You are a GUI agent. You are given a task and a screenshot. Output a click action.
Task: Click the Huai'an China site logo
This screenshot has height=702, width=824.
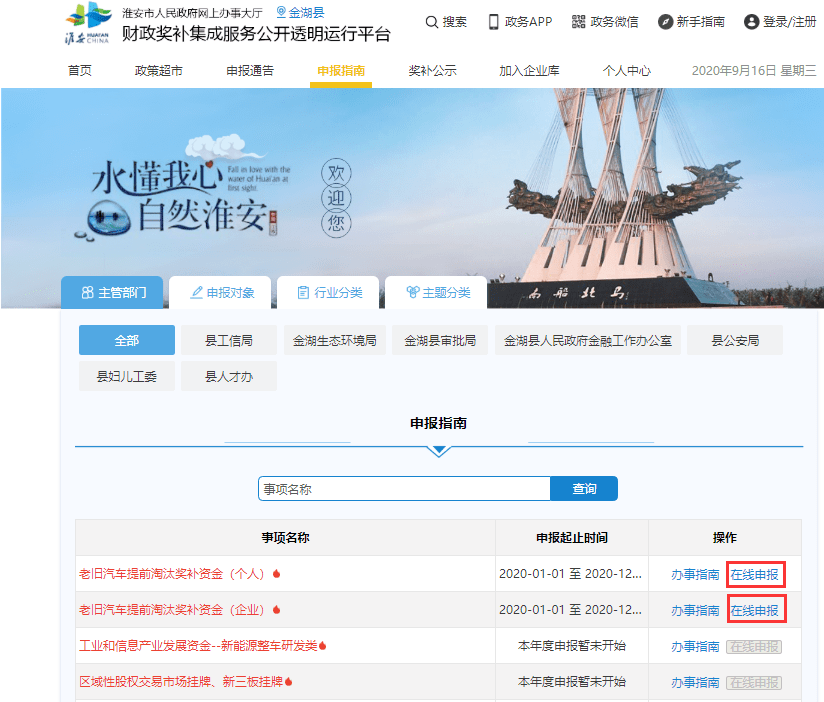pyautogui.click(x=88, y=23)
